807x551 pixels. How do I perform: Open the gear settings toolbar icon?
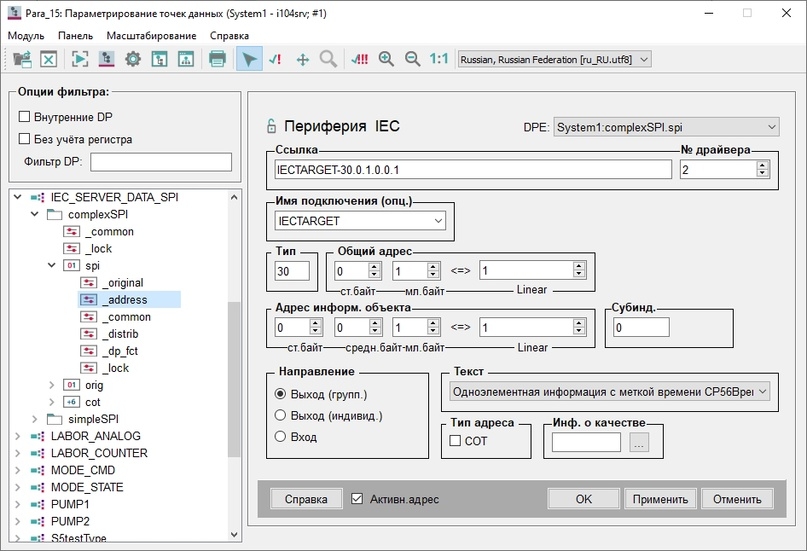(133, 59)
